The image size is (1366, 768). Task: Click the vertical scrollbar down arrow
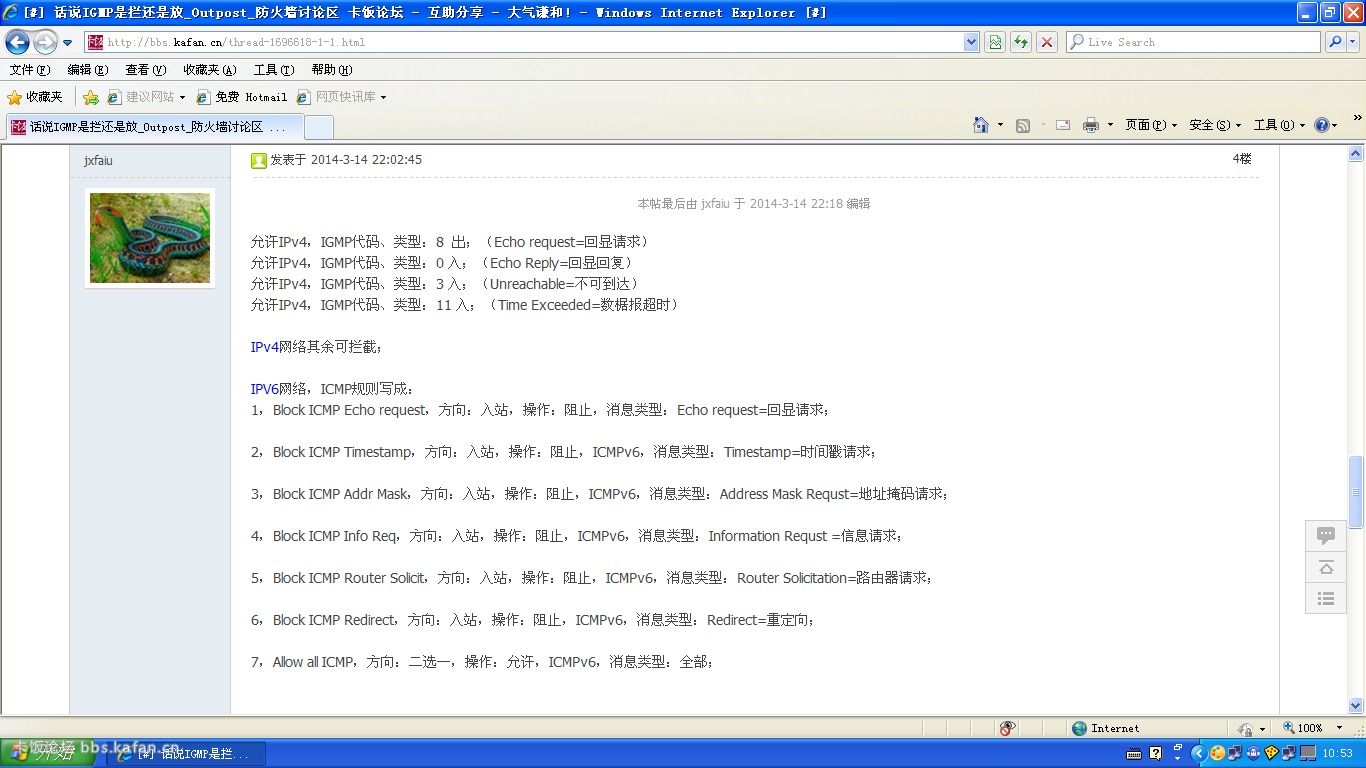point(1356,705)
